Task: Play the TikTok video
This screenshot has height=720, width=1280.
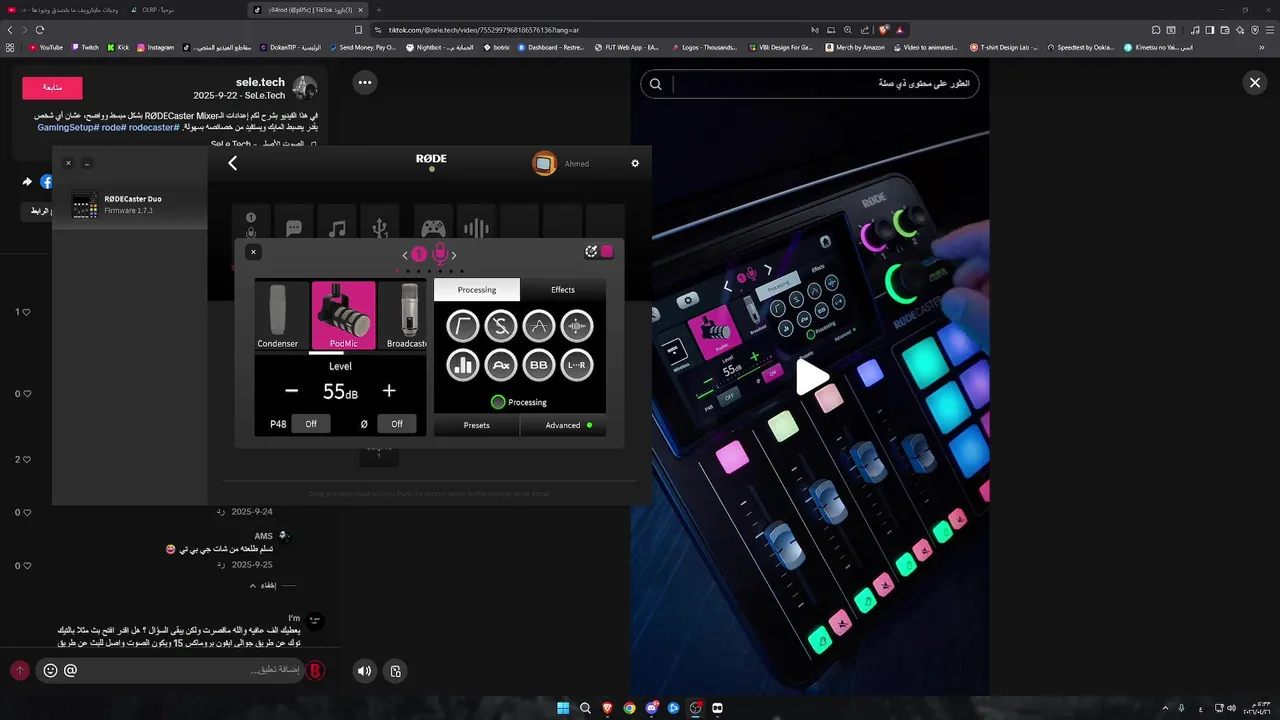Action: click(x=811, y=377)
